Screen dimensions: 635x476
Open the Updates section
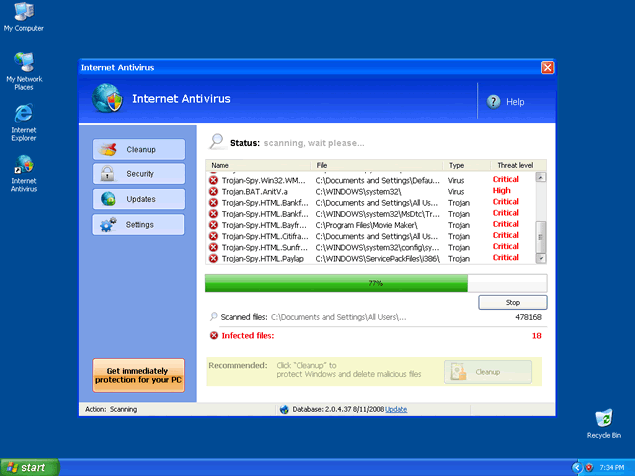coord(139,199)
